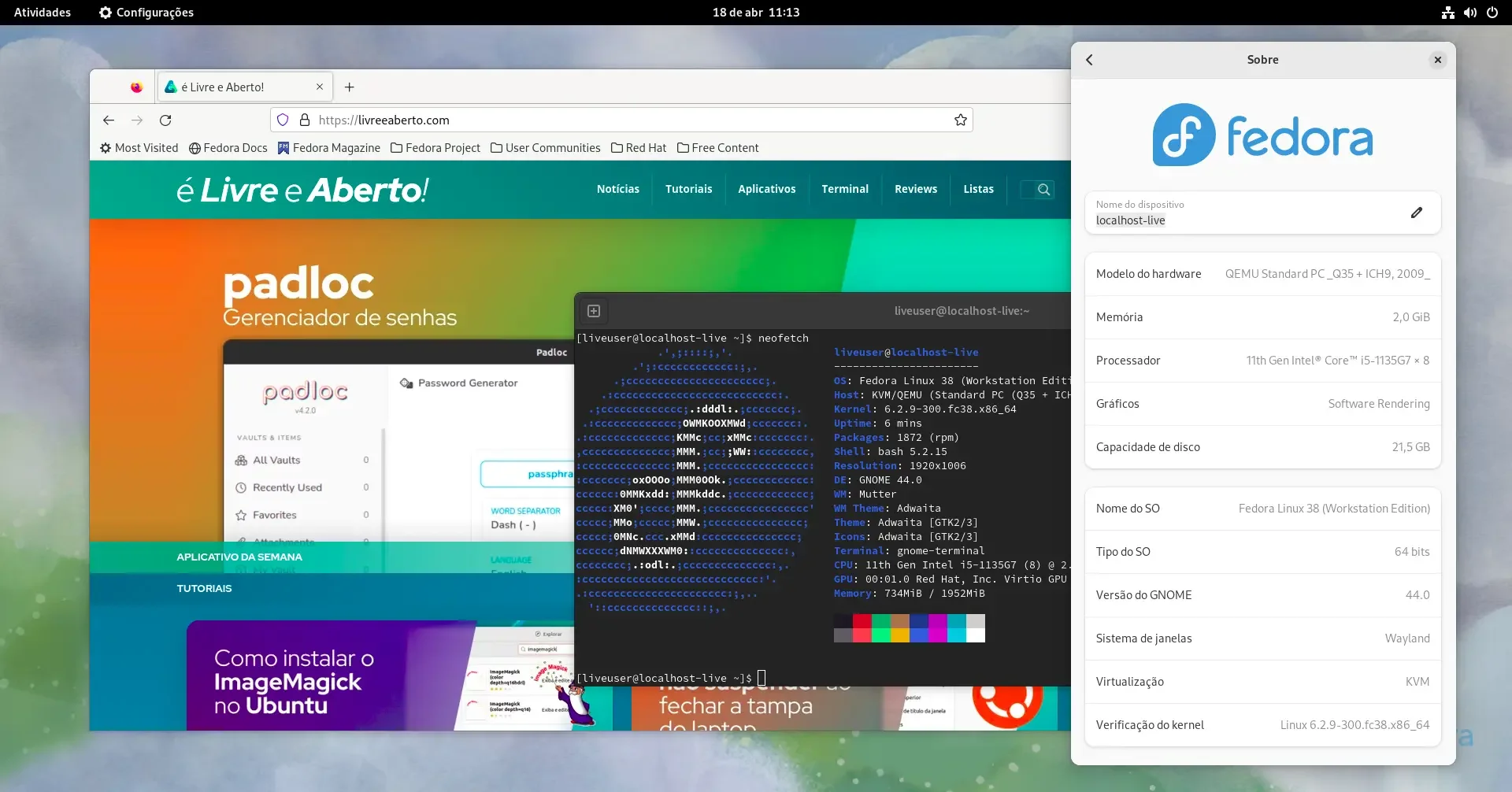Open volume icon in top bar
This screenshot has height=792, width=1512.
coord(1469,13)
